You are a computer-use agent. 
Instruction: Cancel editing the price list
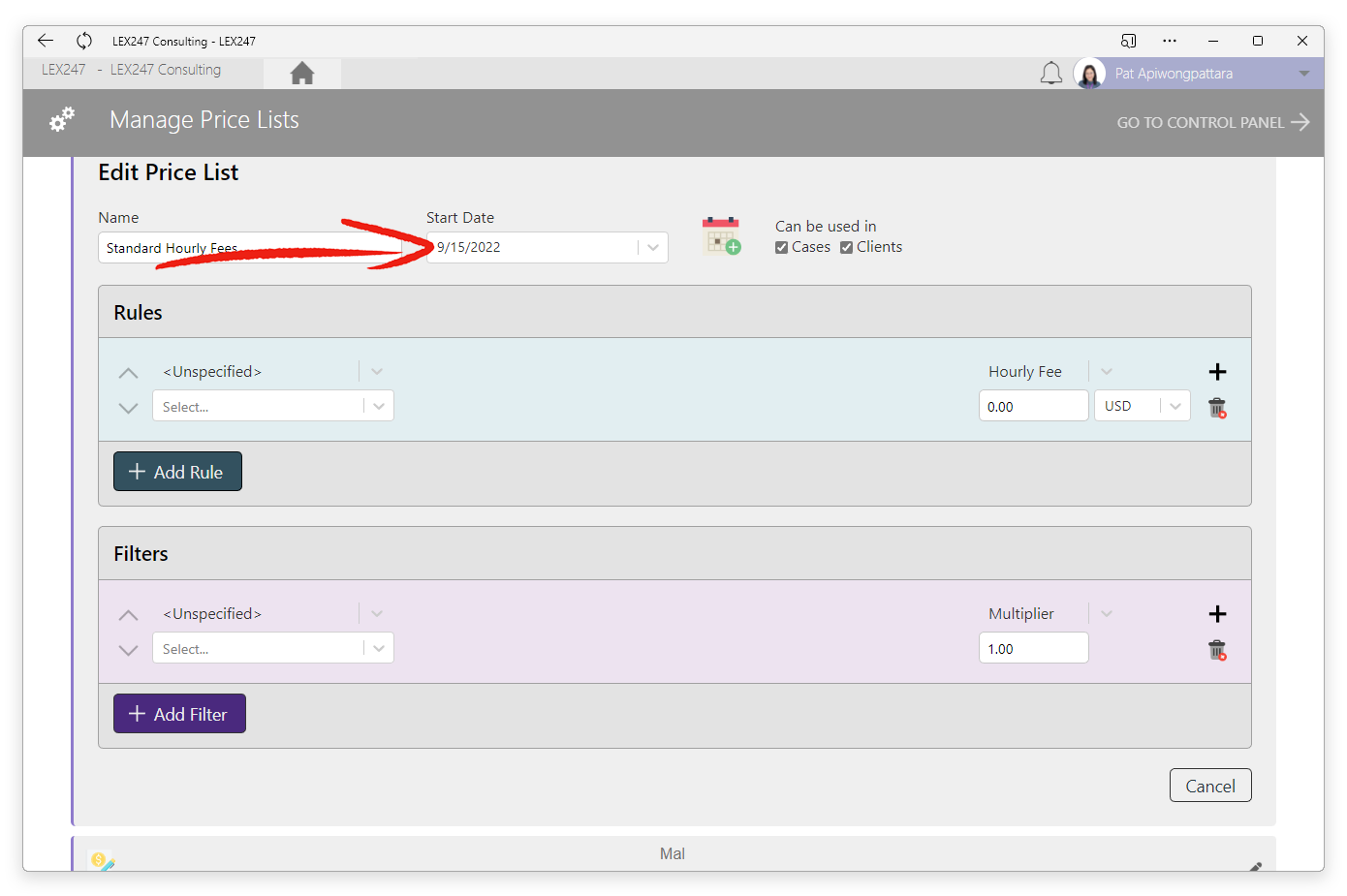[1210, 786]
